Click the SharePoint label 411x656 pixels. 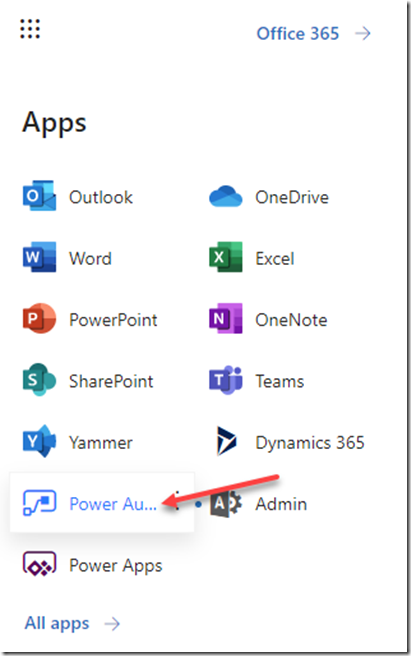point(111,382)
